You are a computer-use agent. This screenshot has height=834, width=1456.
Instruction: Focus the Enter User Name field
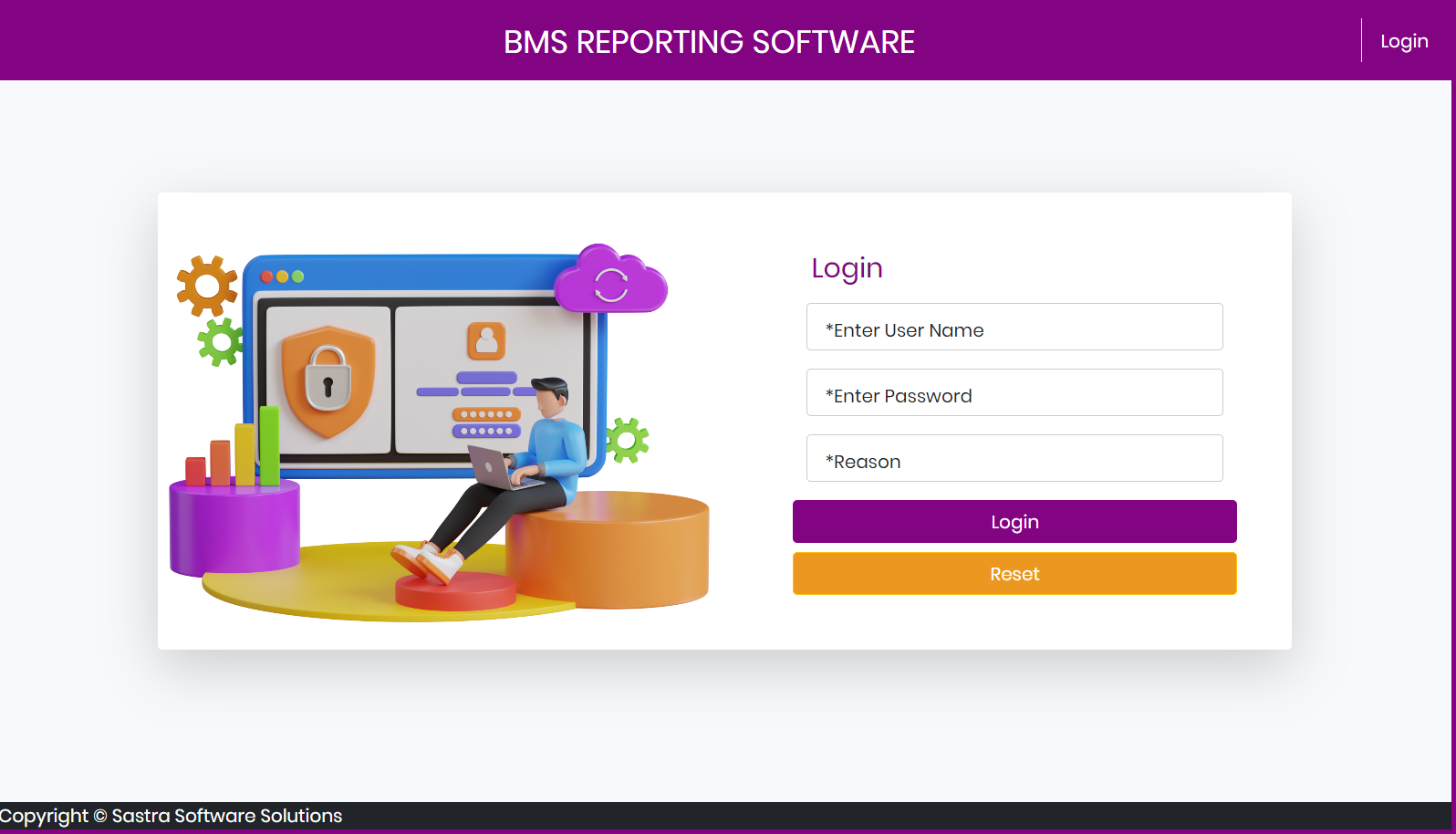[x=1014, y=328]
